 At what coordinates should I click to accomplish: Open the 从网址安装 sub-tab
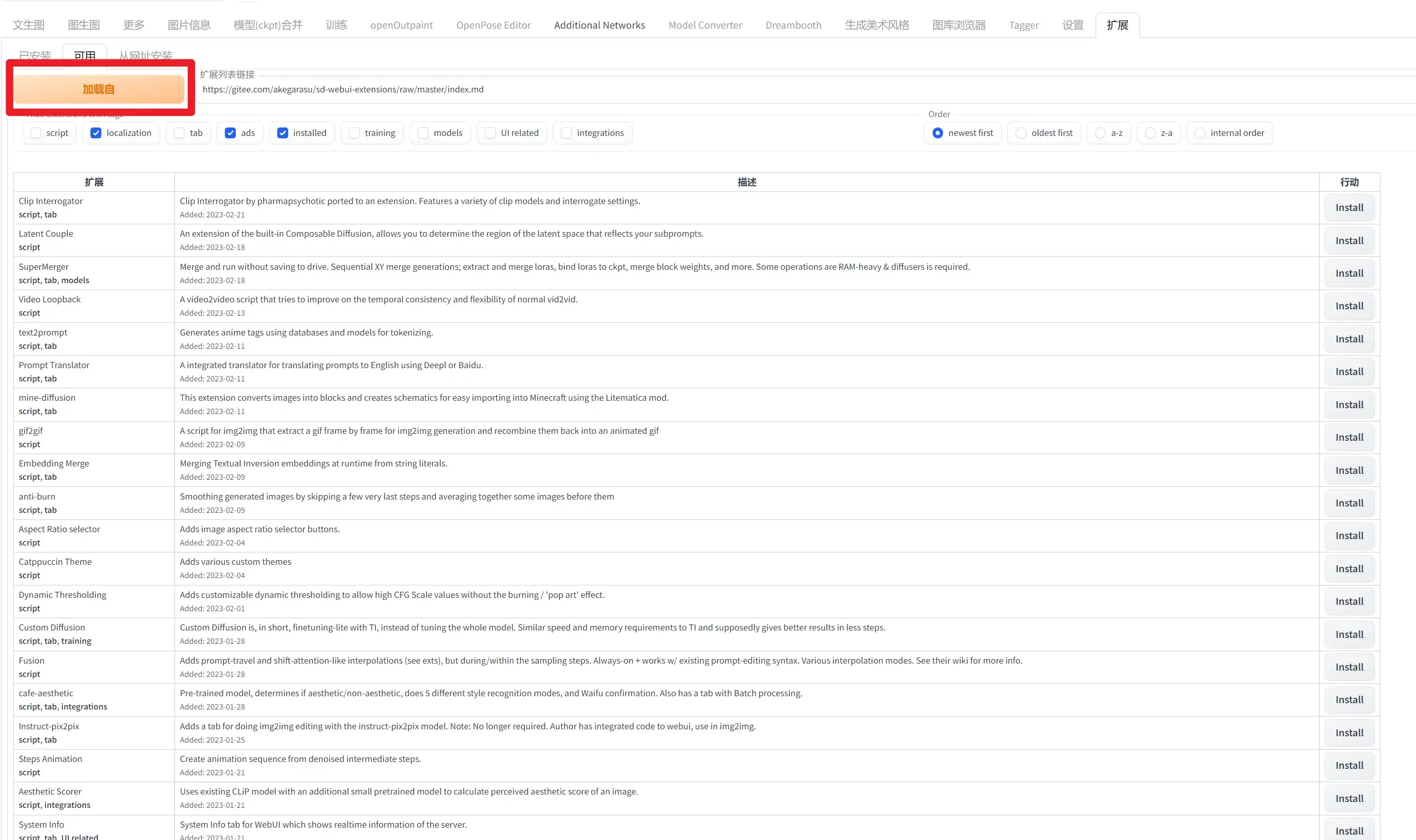point(145,55)
